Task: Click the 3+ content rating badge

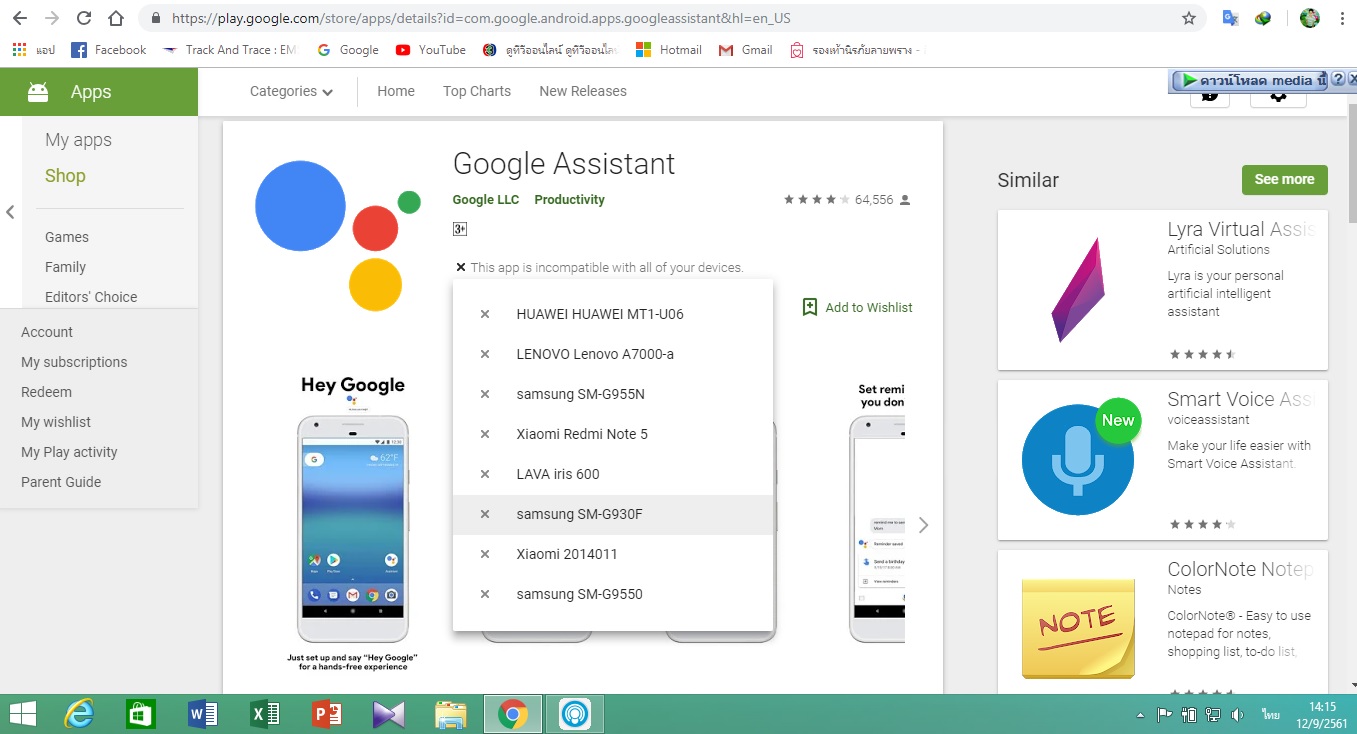Action: tap(460, 229)
